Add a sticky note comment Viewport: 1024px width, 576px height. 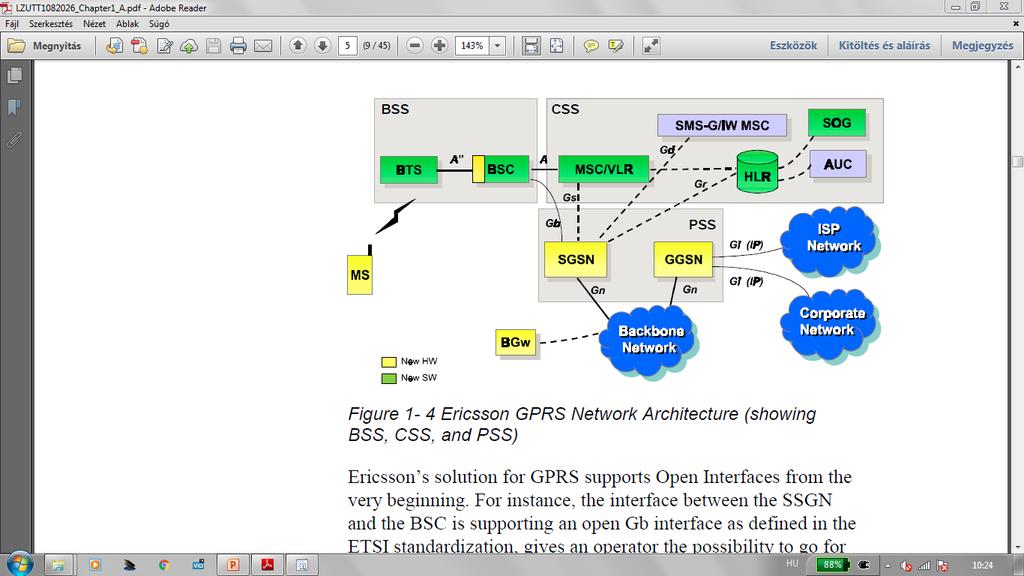coord(591,46)
